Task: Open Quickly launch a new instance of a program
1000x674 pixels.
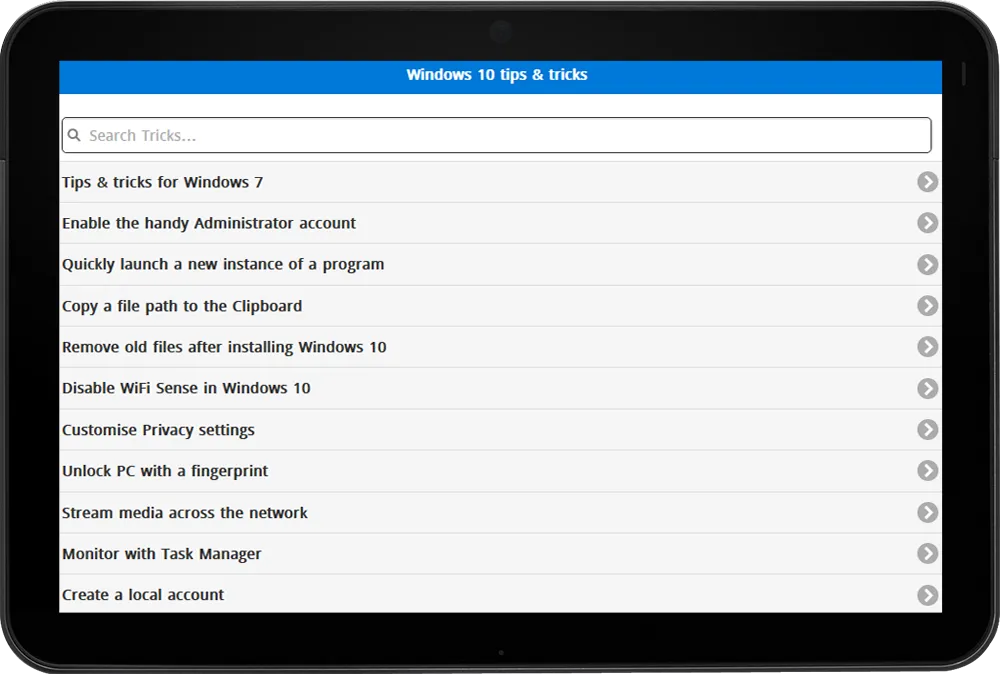Action: click(x=500, y=265)
